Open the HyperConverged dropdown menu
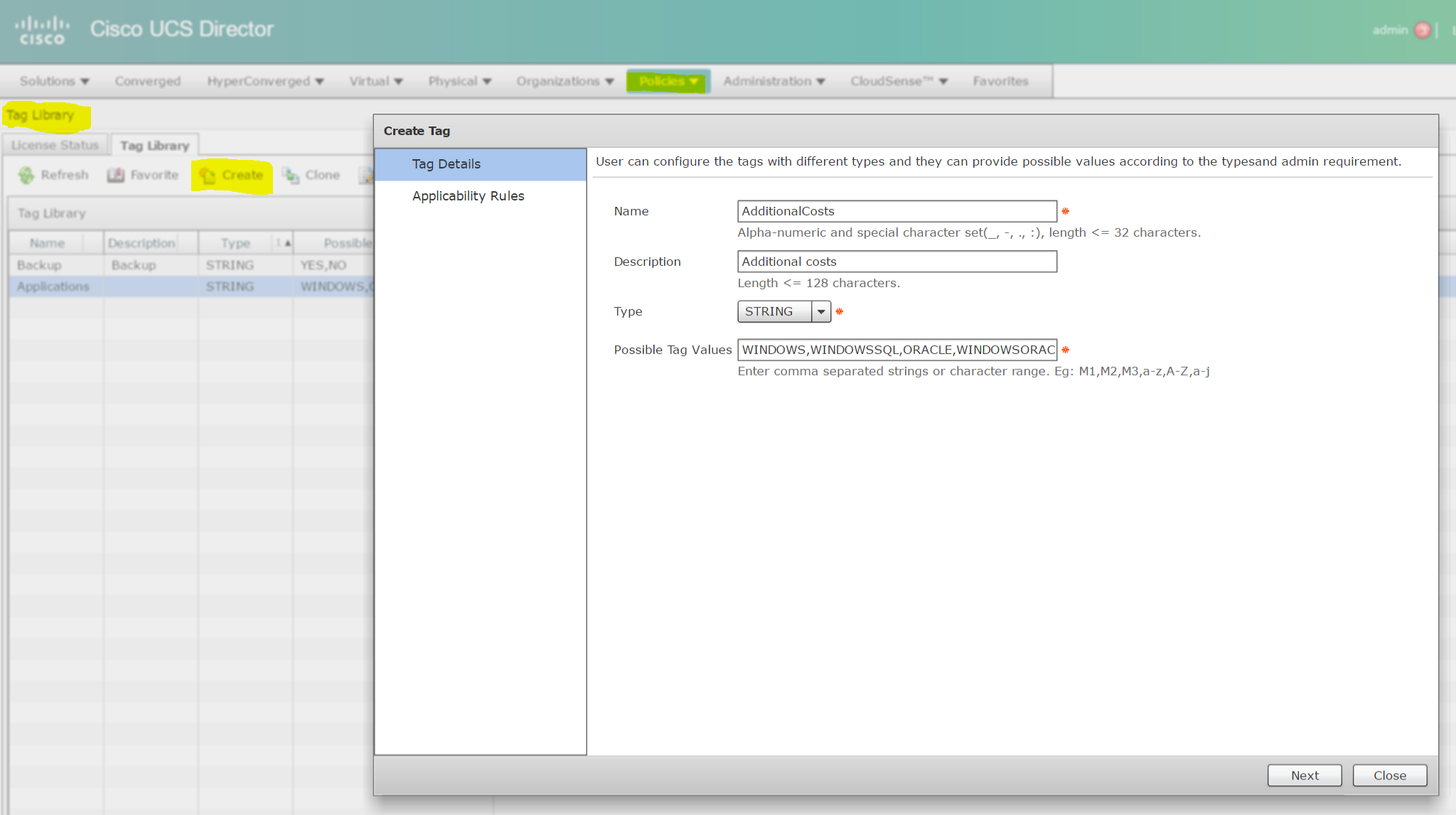1456x815 pixels. point(265,81)
